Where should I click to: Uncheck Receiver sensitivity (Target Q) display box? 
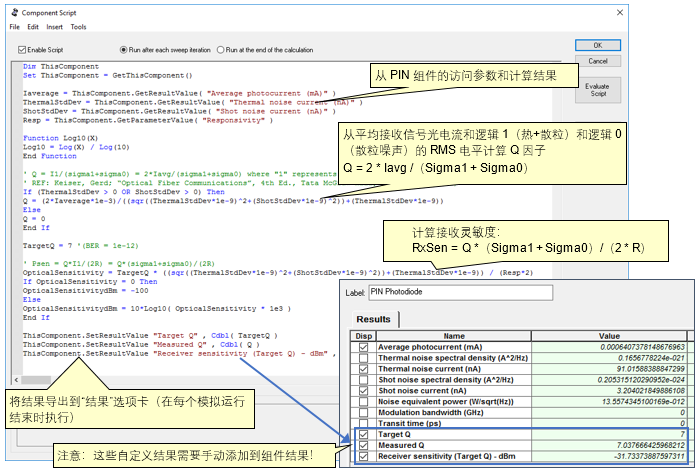coord(364,456)
